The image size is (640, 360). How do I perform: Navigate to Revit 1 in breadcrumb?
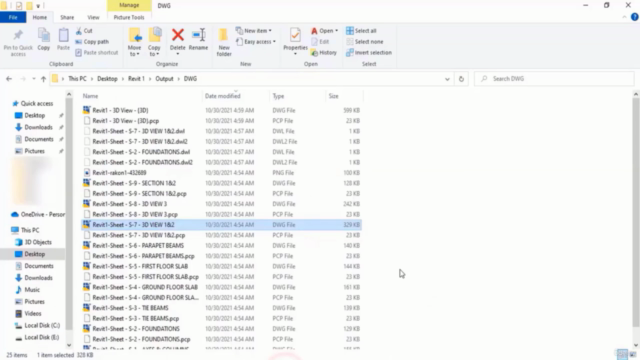point(136,79)
